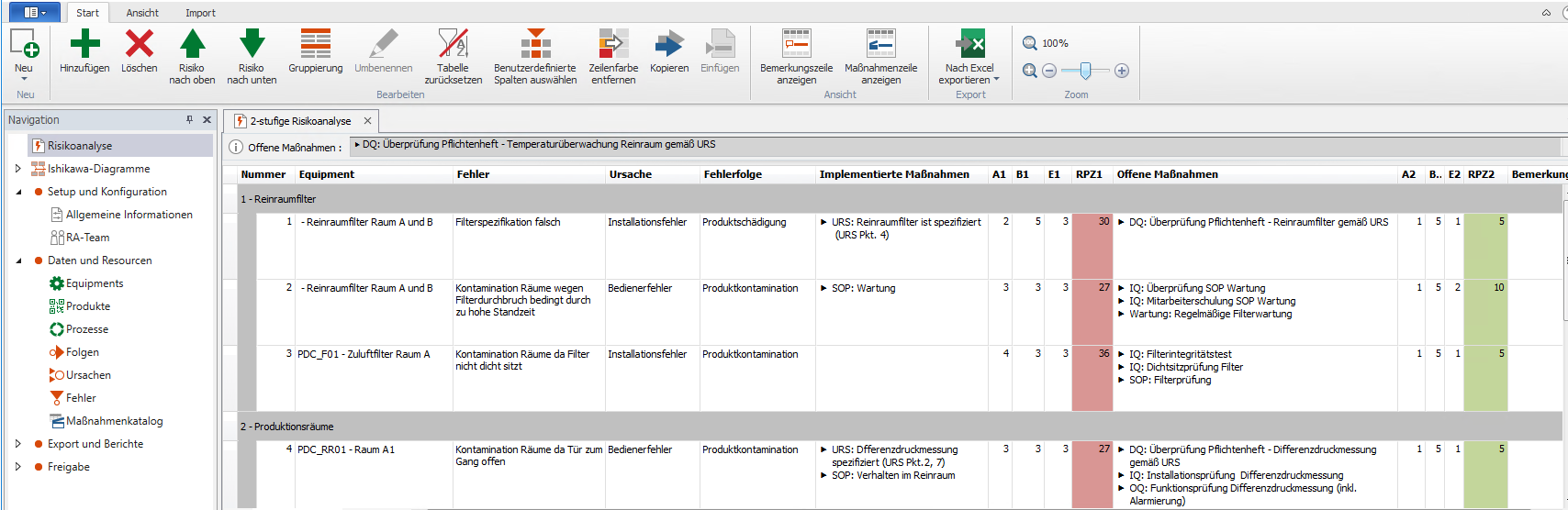1568x510 pixels.
Task: Move risk down with Risiko nach unten
Action: pyautogui.click(x=252, y=44)
